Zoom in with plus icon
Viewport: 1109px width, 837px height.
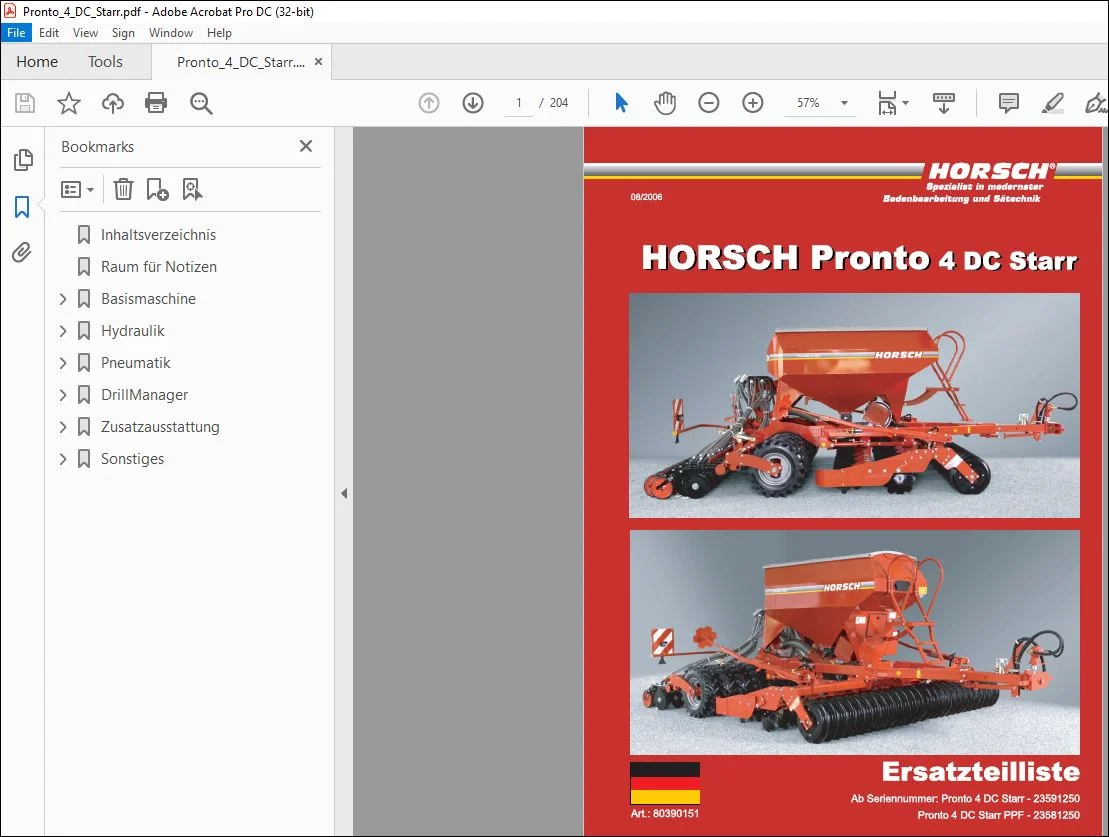[753, 103]
